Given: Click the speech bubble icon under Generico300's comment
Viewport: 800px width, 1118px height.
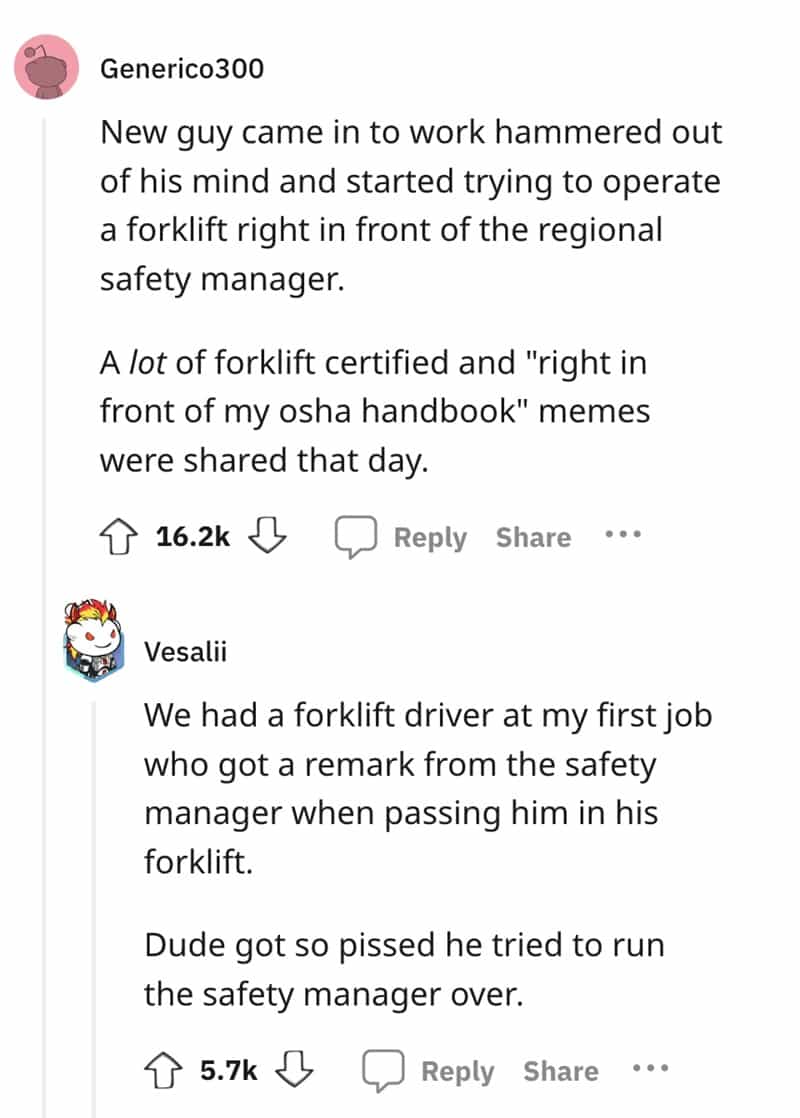Looking at the screenshot, I should click(x=354, y=538).
